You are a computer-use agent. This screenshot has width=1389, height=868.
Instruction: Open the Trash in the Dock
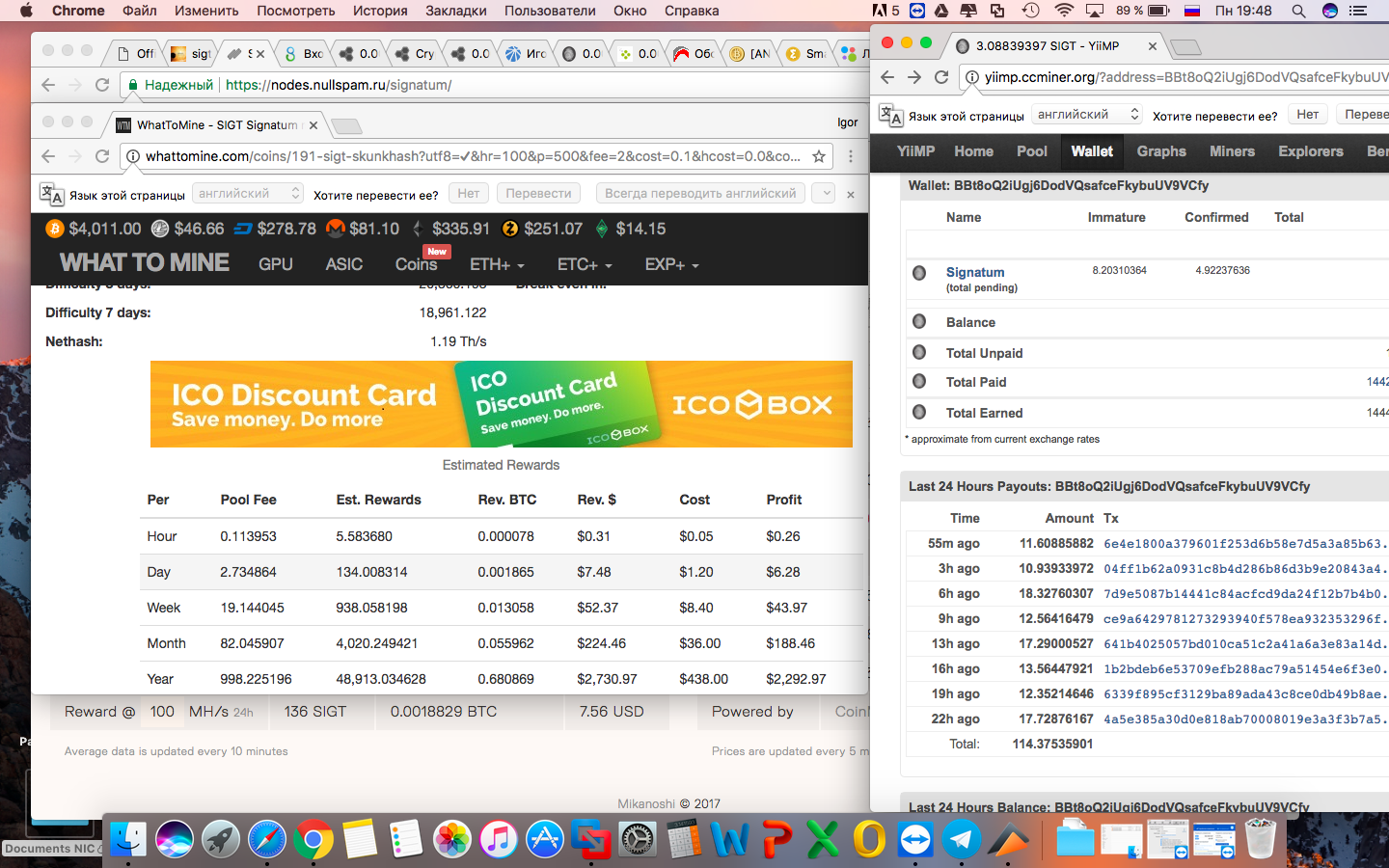[1261, 840]
